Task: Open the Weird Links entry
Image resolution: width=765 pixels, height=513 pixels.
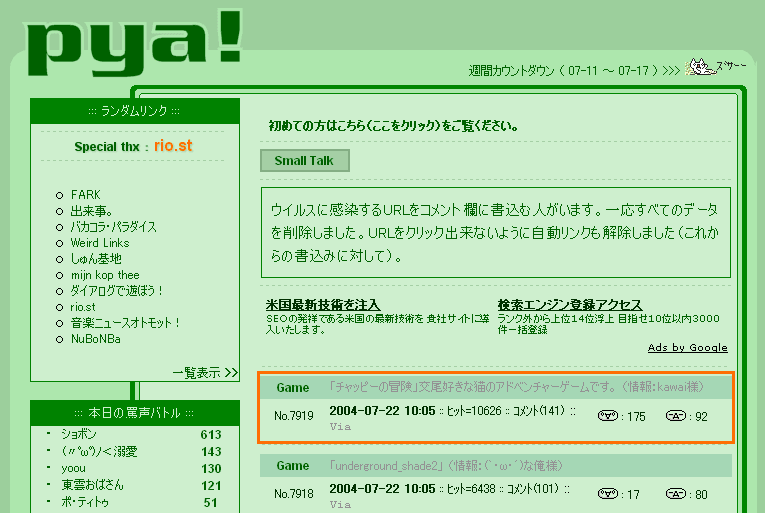Action: 100,243
